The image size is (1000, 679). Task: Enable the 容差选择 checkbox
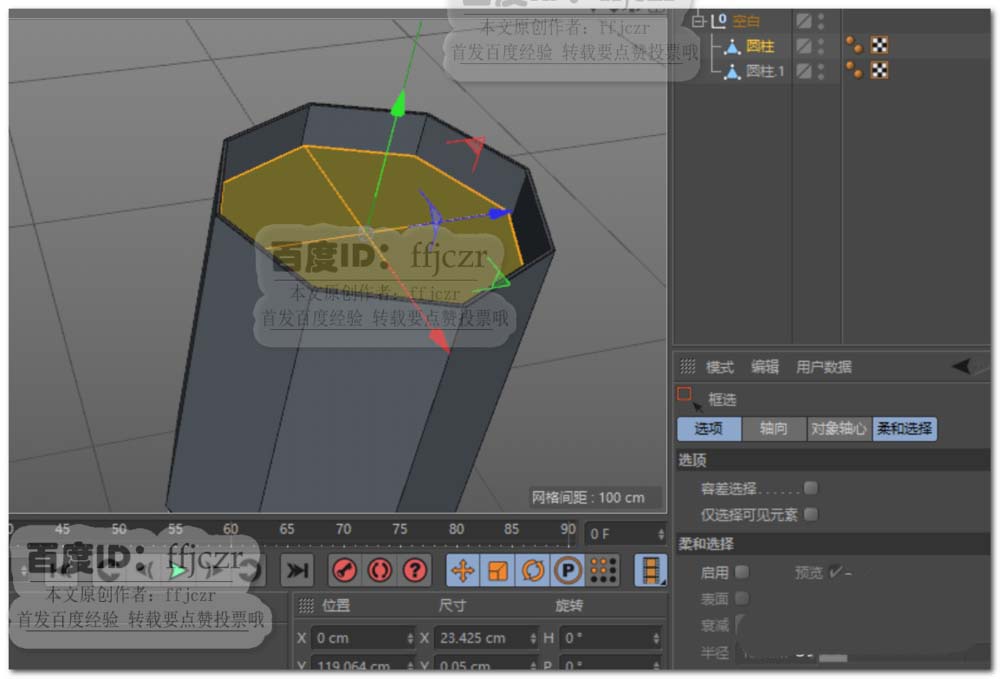point(811,488)
